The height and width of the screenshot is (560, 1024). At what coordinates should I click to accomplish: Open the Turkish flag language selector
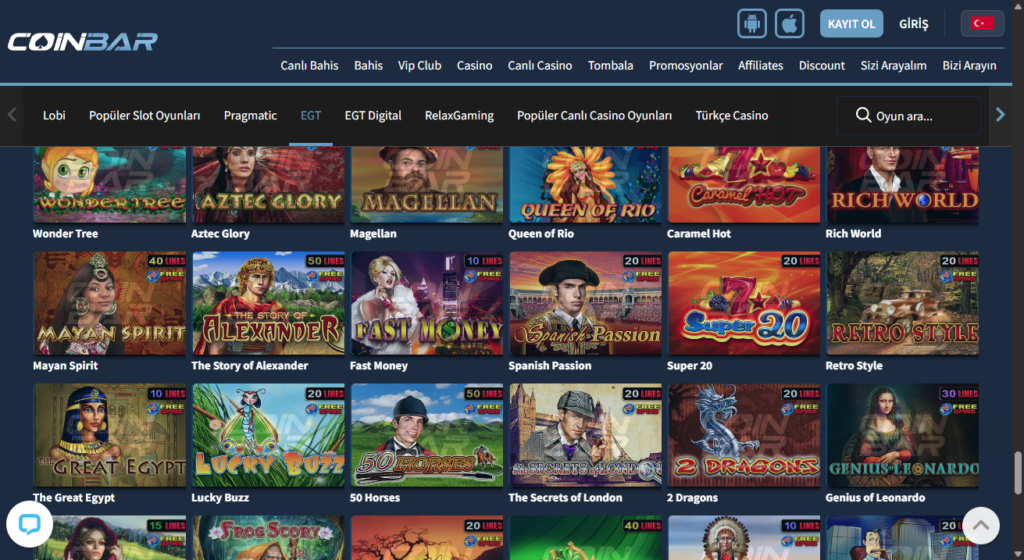982,23
